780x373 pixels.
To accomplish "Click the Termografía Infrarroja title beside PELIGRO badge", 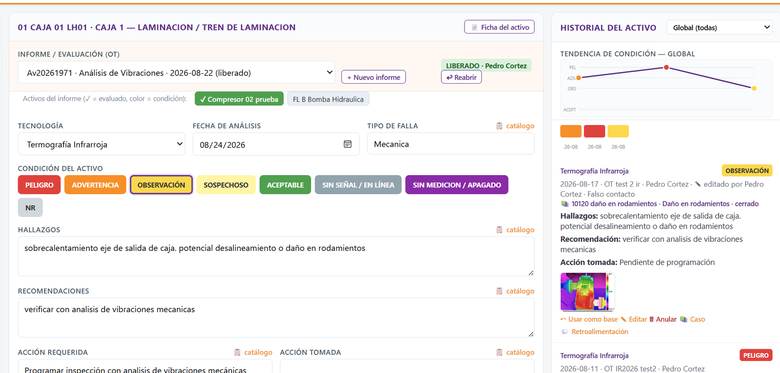I will click(594, 355).
